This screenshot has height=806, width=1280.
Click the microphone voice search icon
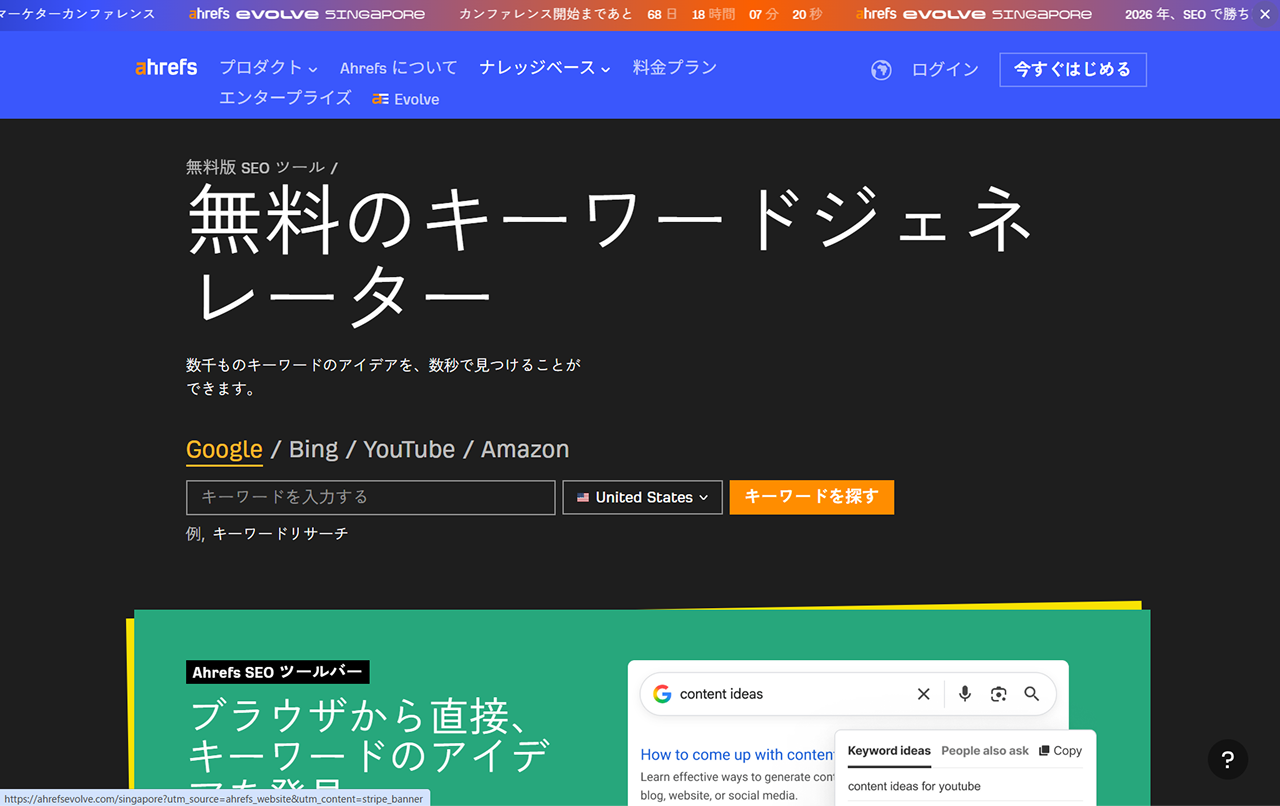click(x=965, y=694)
